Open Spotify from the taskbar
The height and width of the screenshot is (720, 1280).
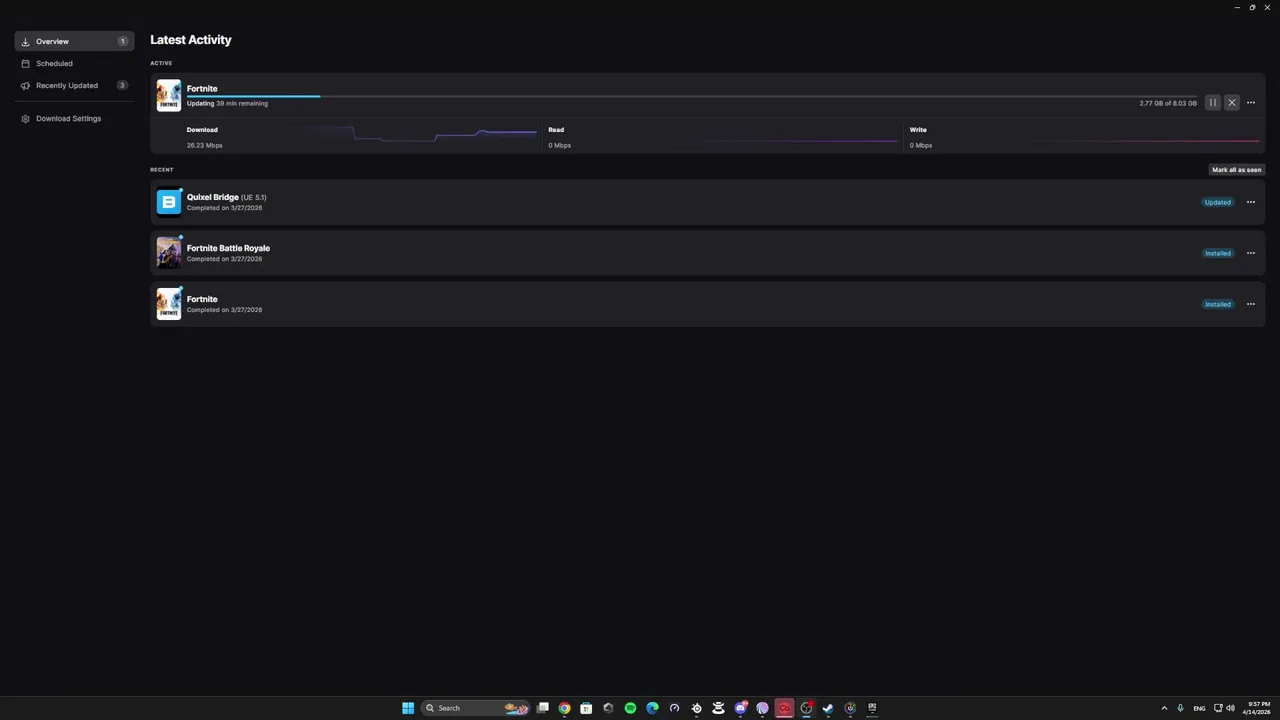pyautogui.click(x=630, y=708)
